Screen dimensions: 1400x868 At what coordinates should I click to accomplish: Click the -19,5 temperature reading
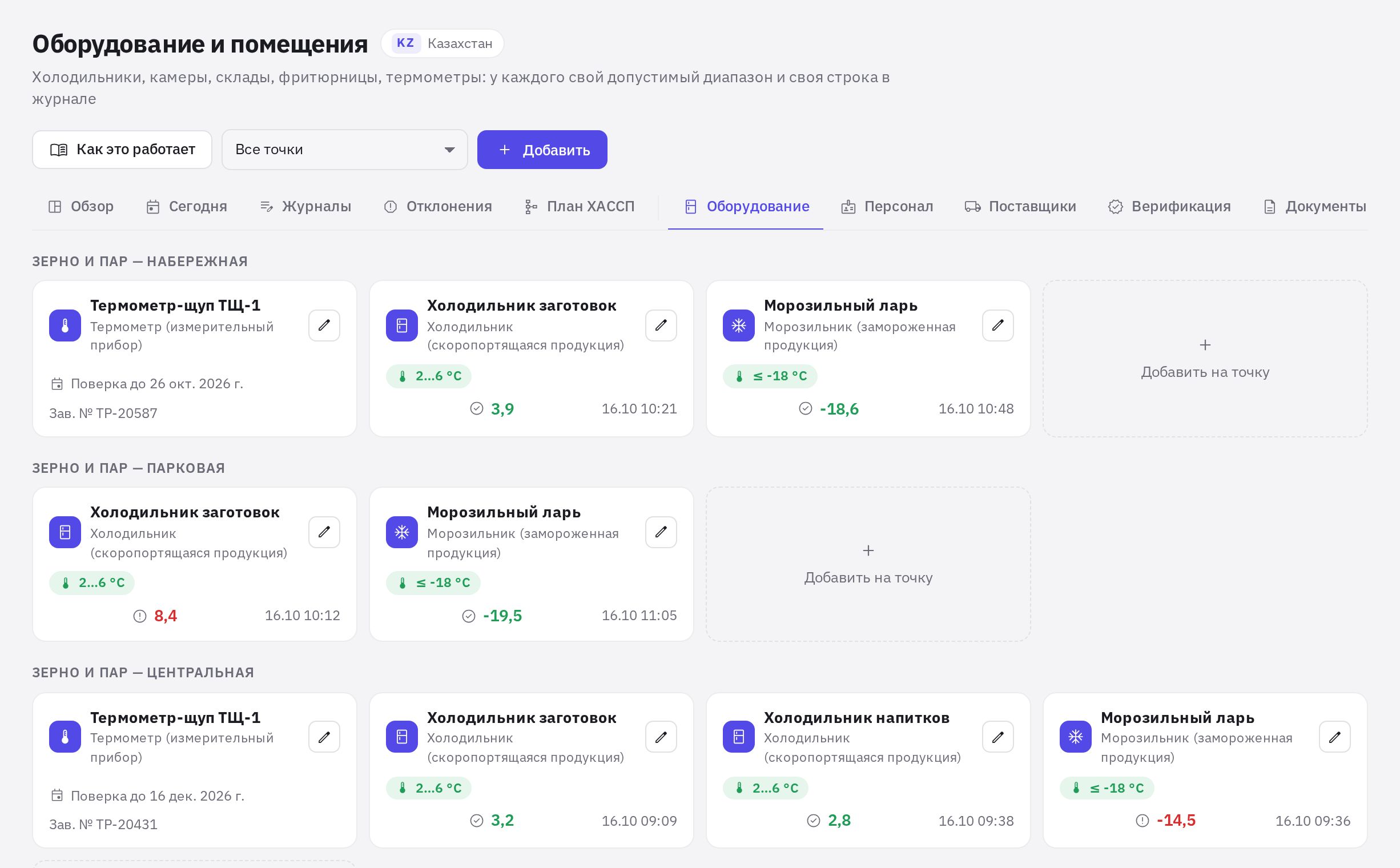tap(503, 616)
